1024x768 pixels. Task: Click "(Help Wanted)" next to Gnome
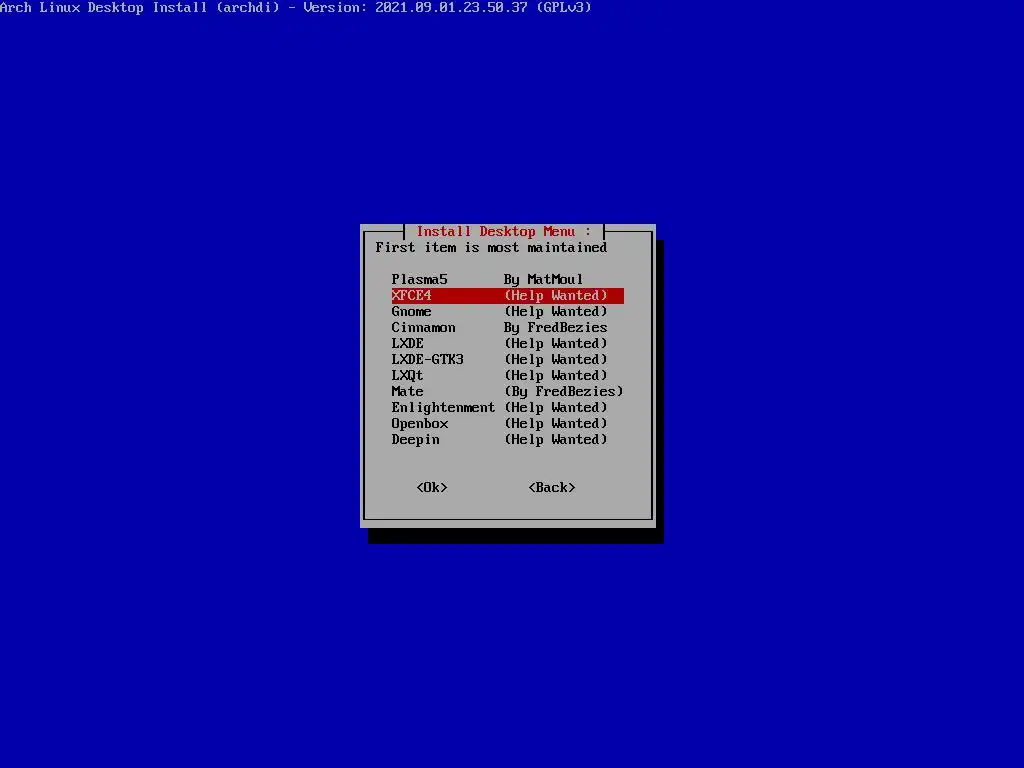pyautogui.click(x=556, y=312)
